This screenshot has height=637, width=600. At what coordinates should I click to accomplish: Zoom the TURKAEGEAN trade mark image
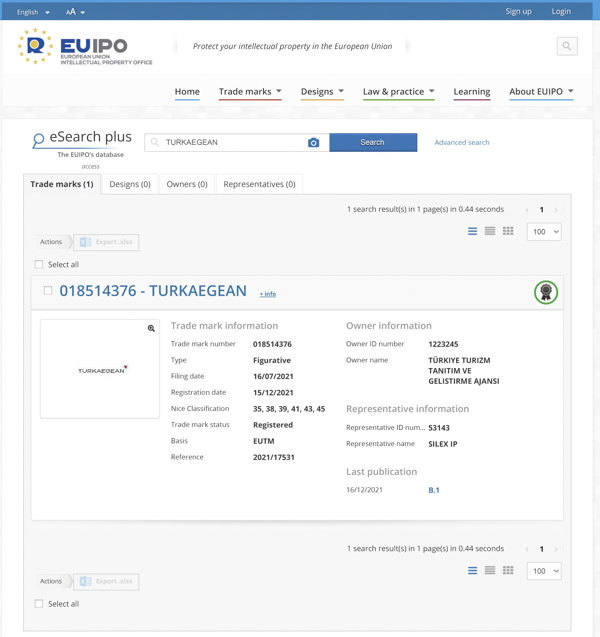click(151, 328)
